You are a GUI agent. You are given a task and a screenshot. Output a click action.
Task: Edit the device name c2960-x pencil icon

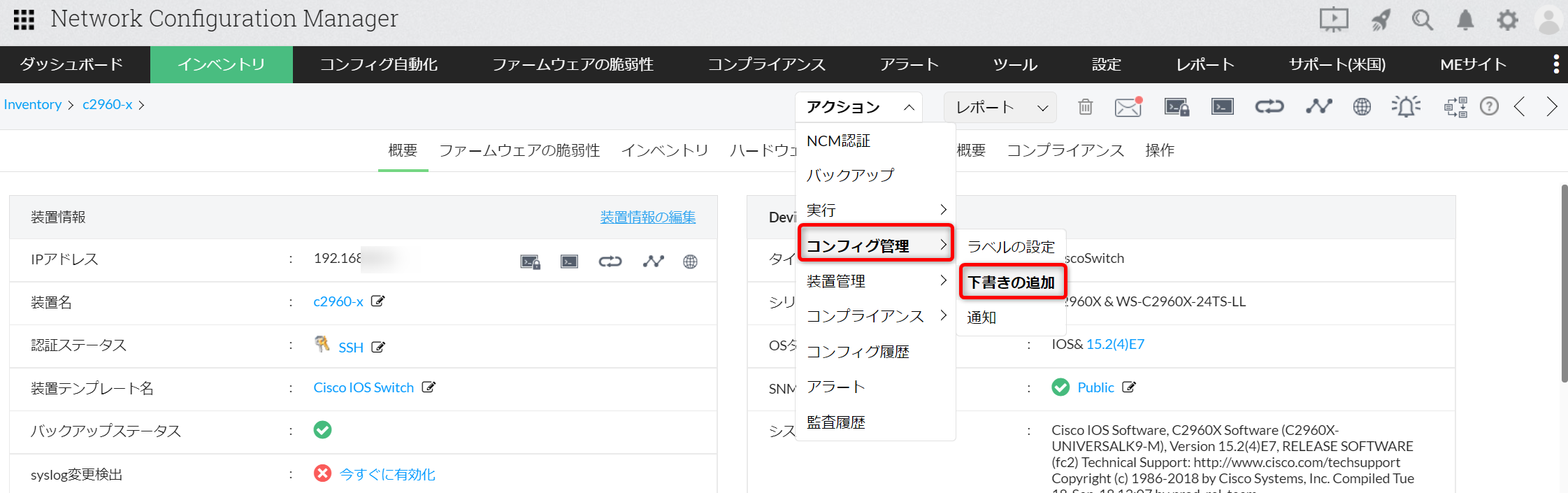click(378, 301)
